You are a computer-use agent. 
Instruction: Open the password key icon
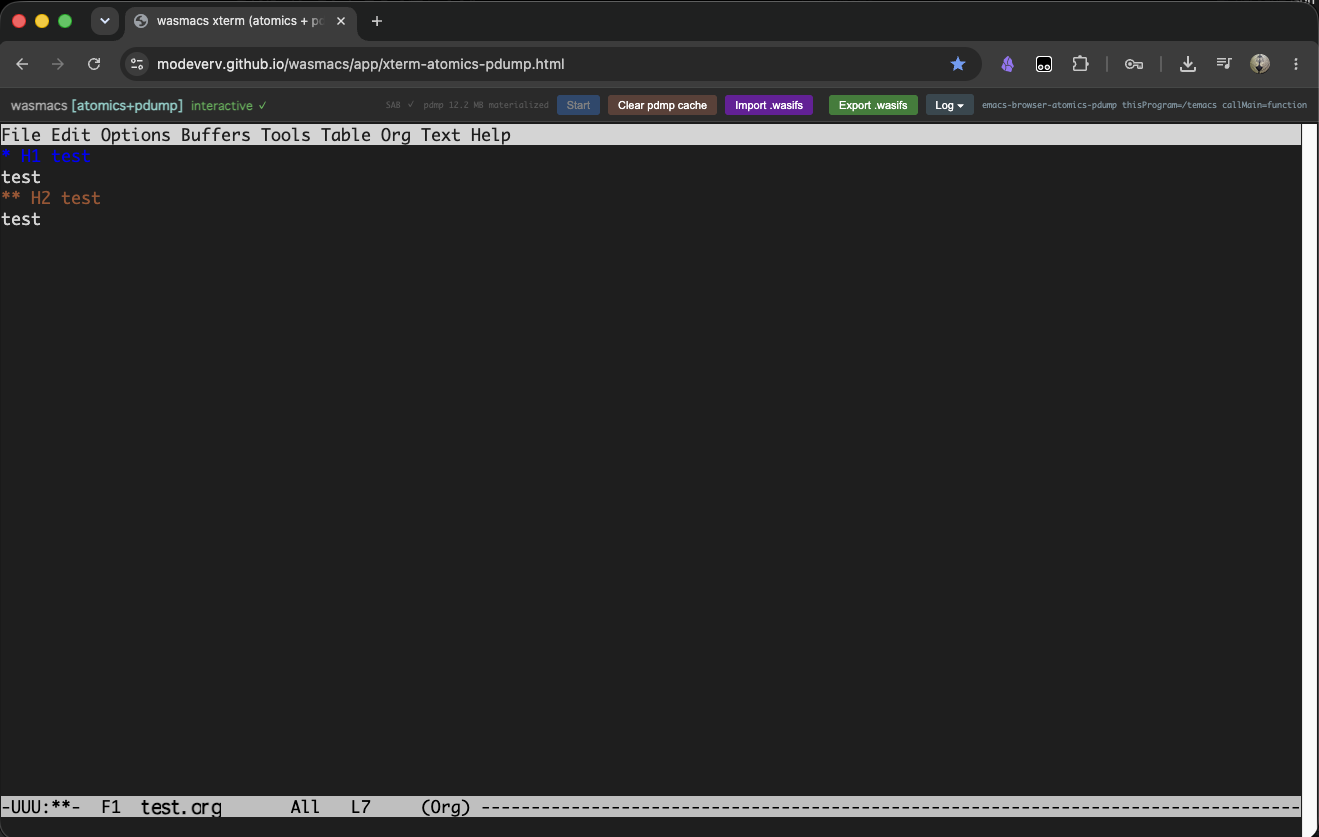point(1133,64)
